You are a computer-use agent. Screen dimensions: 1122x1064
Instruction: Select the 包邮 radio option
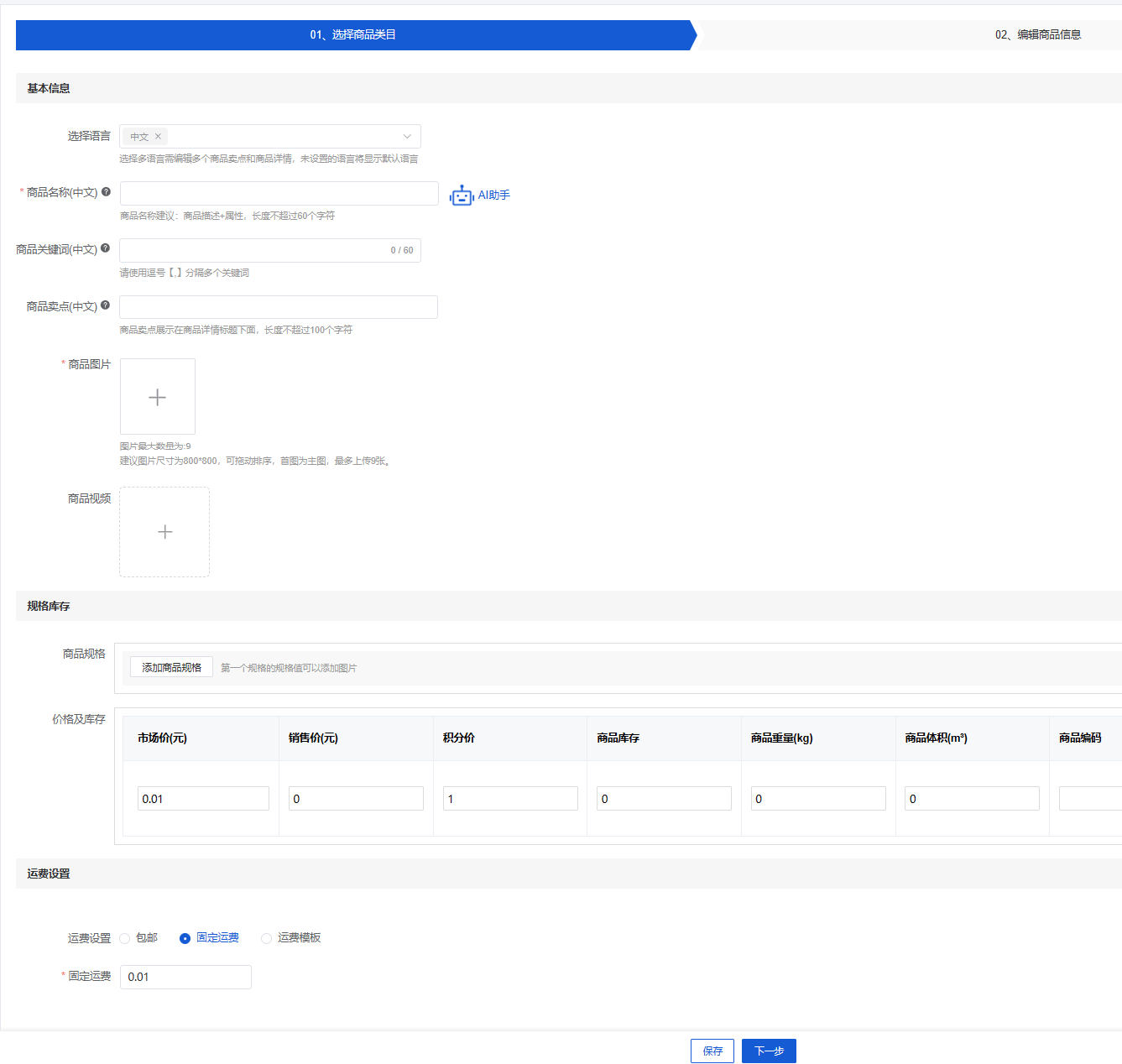tap(124, 938)
